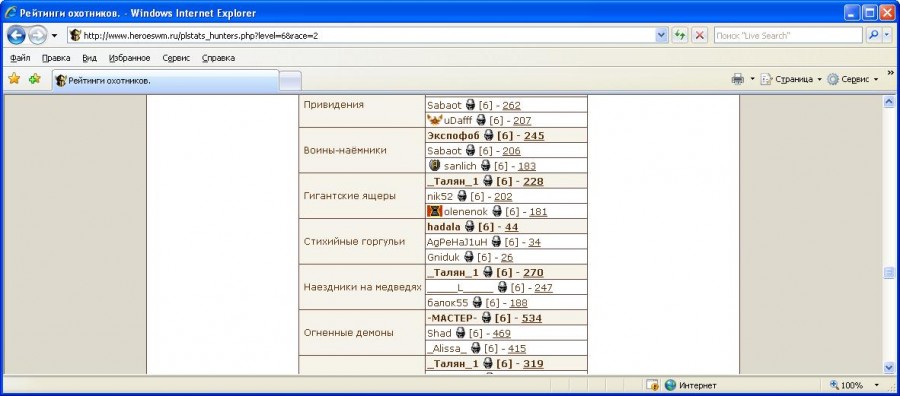This screenshot has width=900, height=396.
Task: Click the helmet icon beside балок55
Action: click(476, 302)
